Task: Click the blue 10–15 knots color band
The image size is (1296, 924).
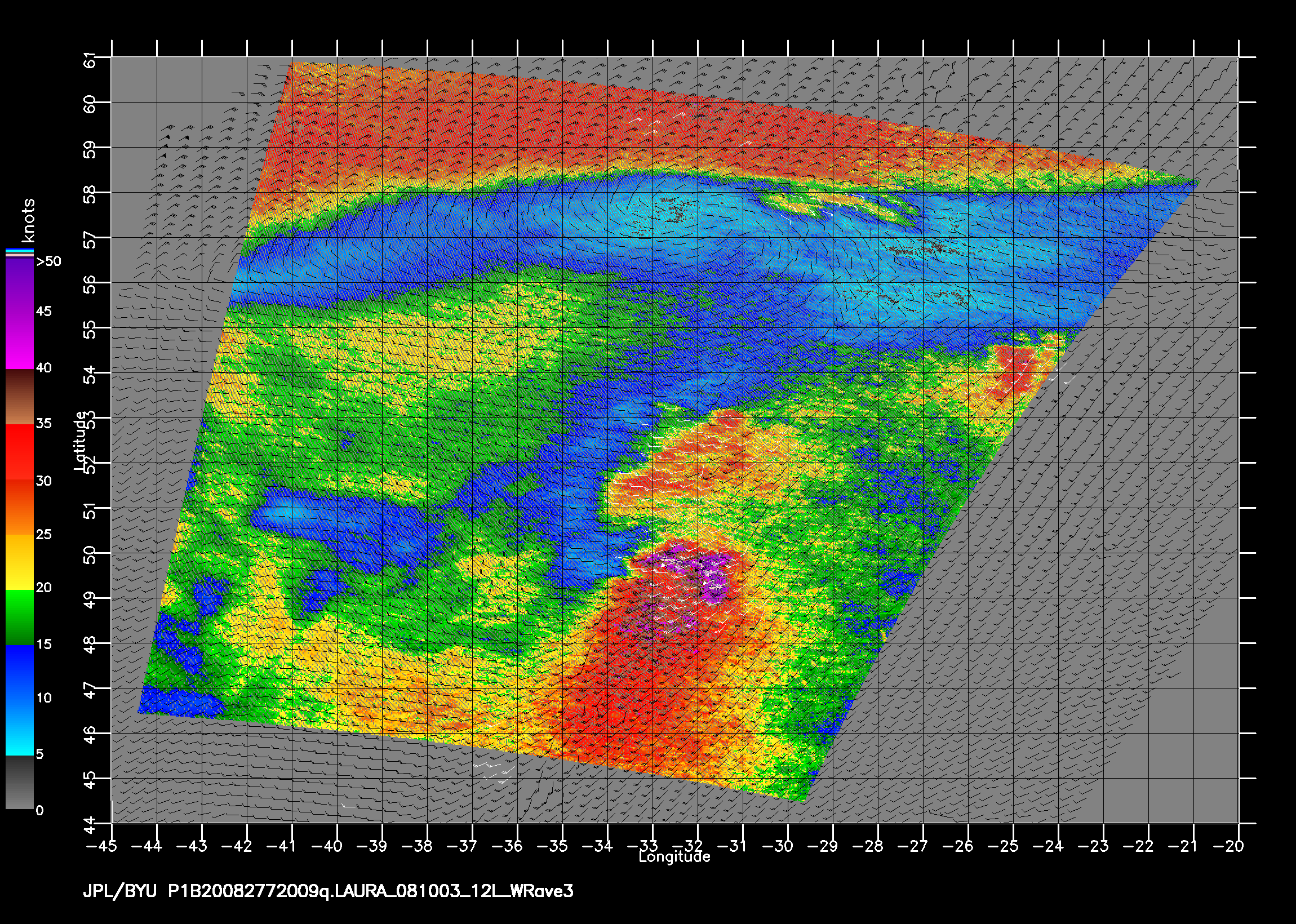Action: click(19, 673)
